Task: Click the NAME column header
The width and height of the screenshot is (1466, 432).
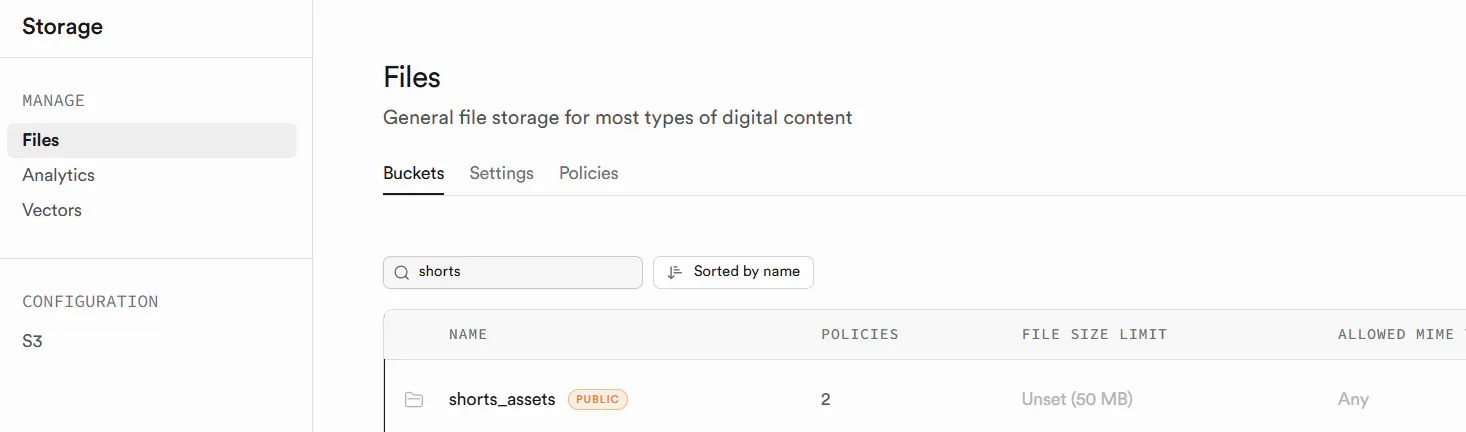Action: (468, 334)
